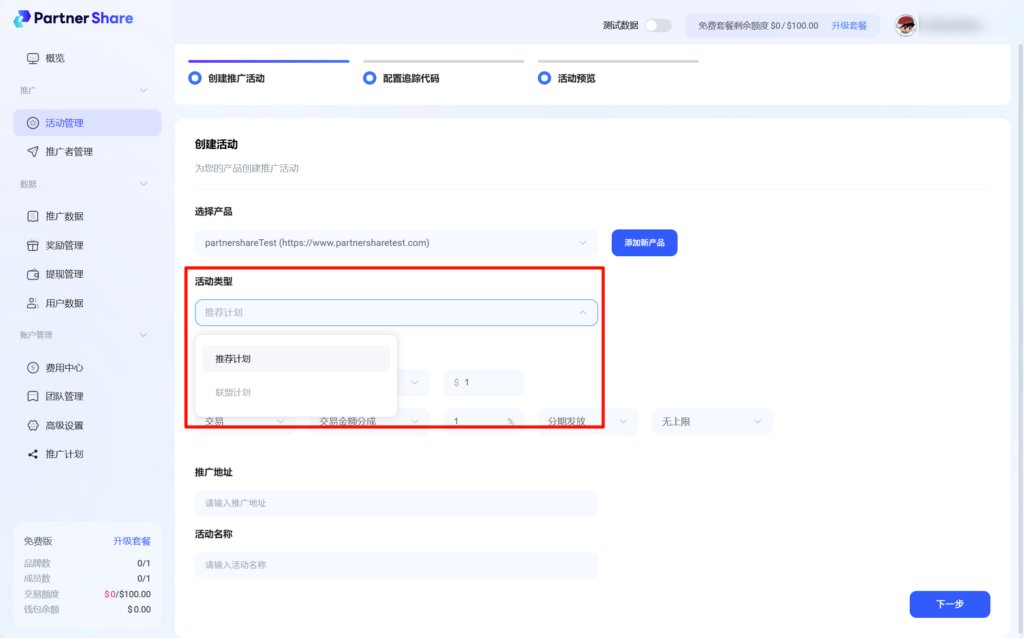Click the 推广地址 input field
The height and width of the screenshot is (638, 1024).
click(396, 503)
